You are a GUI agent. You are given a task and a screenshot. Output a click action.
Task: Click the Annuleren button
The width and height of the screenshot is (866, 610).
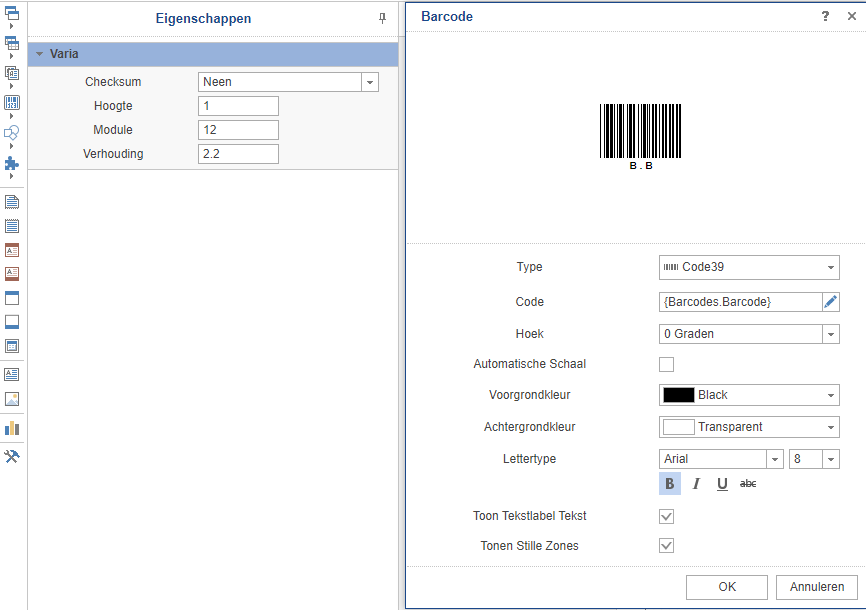[x=816, y=587]
